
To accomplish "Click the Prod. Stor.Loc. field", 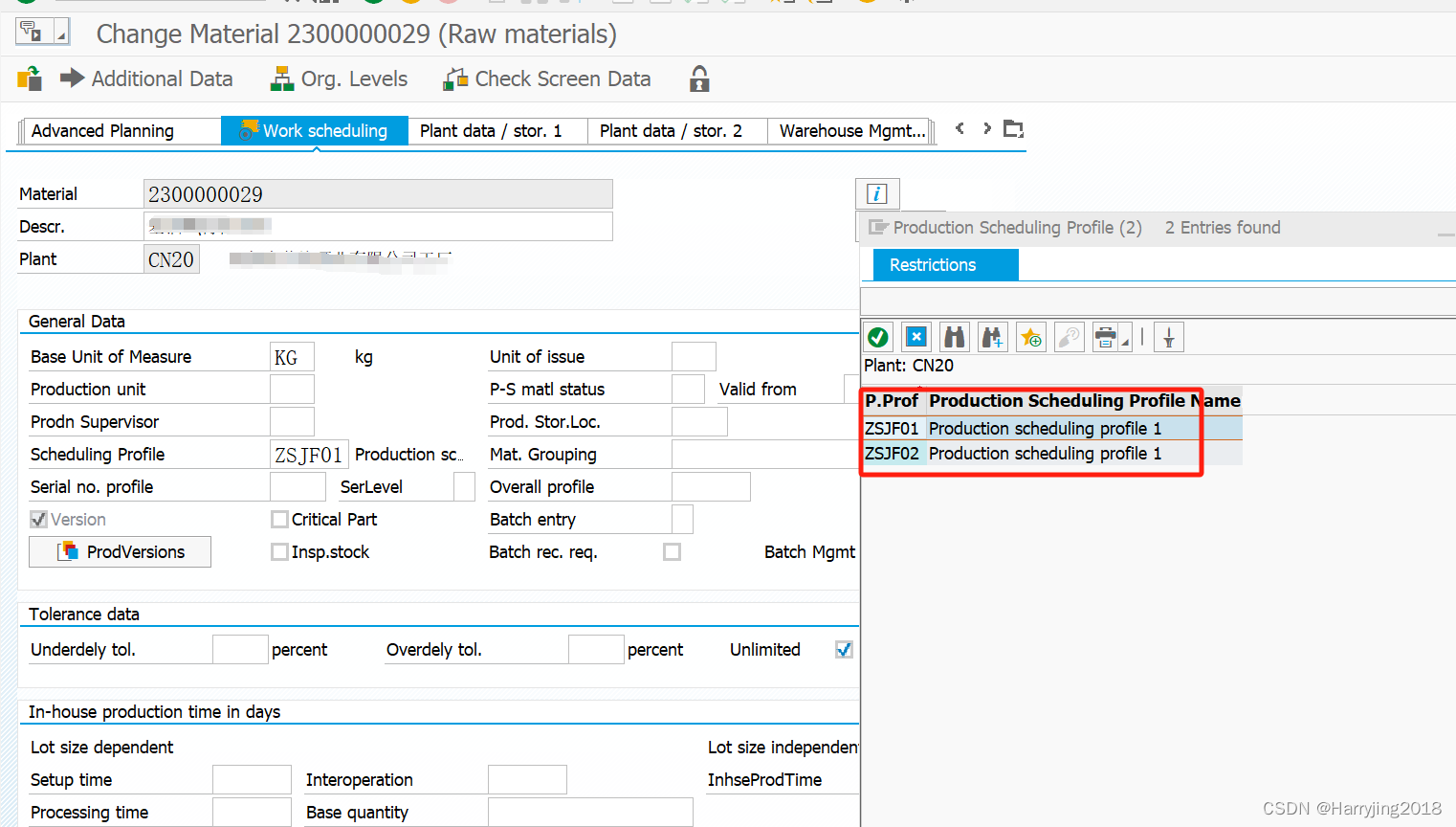I will (x=699, y=422).
